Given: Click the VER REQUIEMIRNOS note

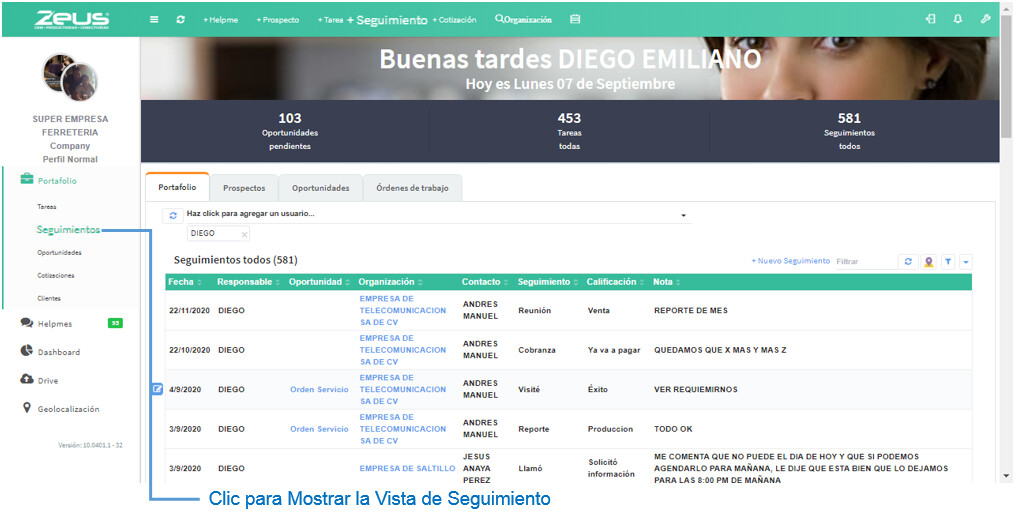Looking at the screenshot, I should [696, 390].
